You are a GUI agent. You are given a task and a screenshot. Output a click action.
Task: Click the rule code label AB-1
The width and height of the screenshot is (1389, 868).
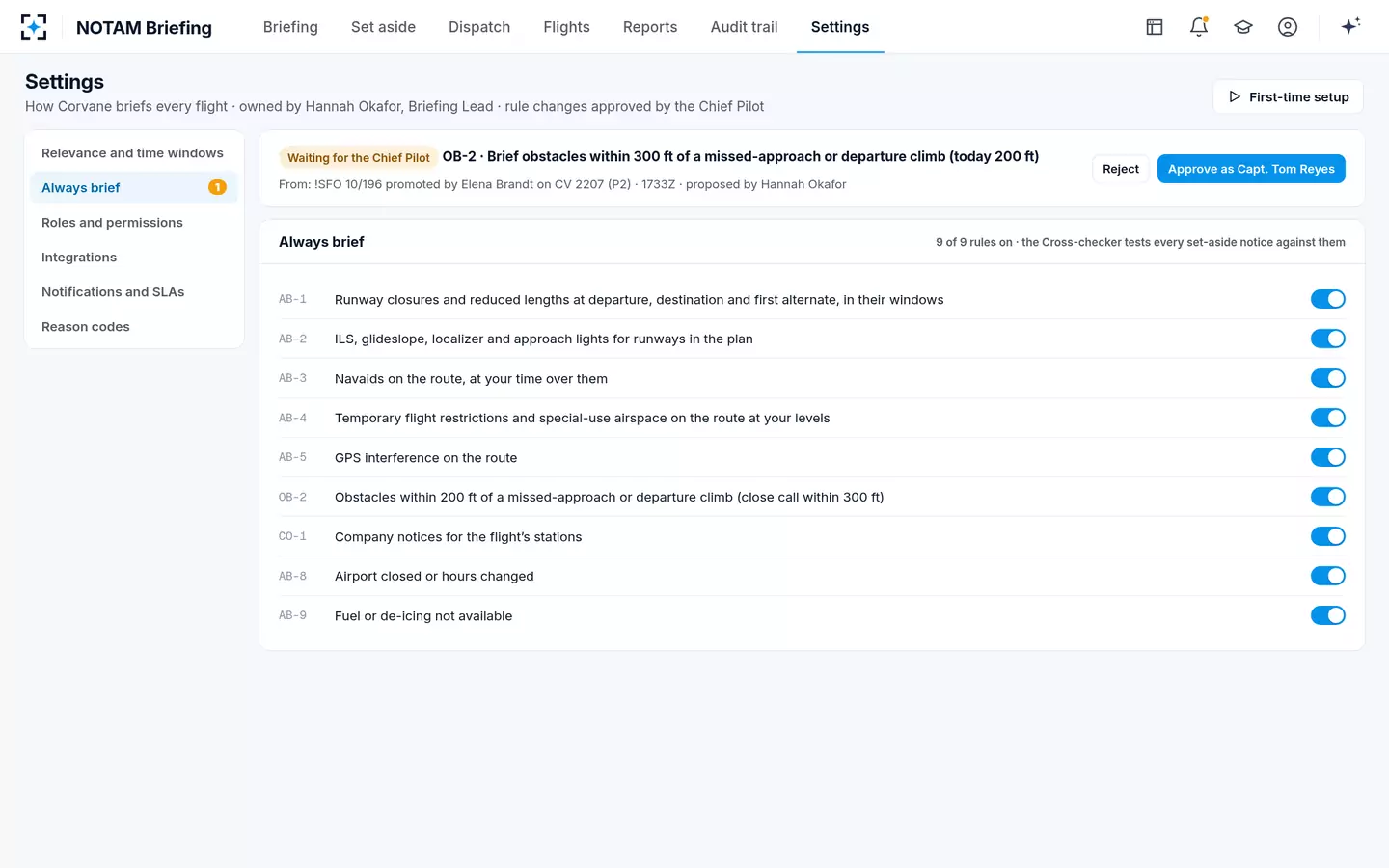point(292,299)
